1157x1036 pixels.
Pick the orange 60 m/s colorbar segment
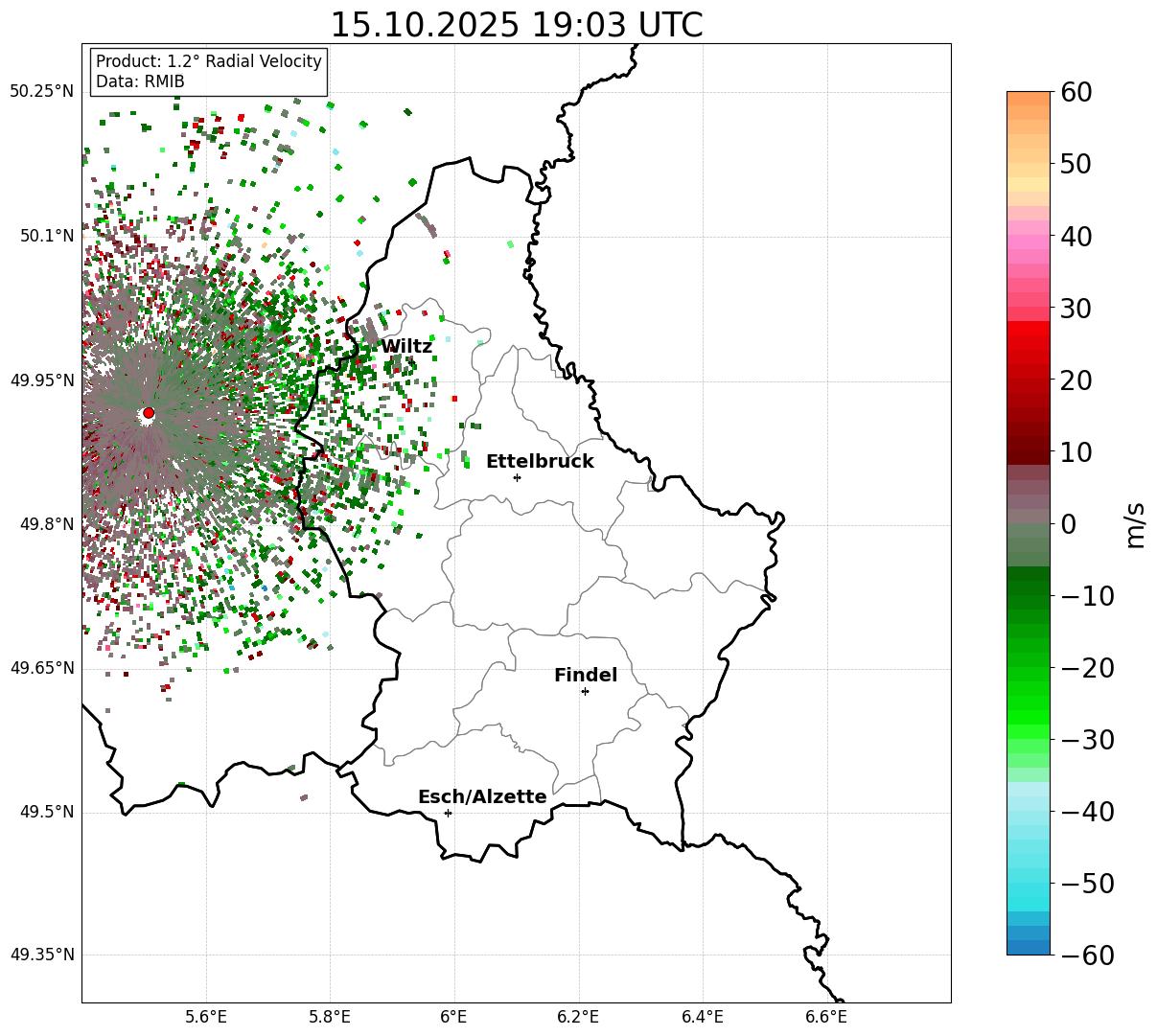[1029, 98]
